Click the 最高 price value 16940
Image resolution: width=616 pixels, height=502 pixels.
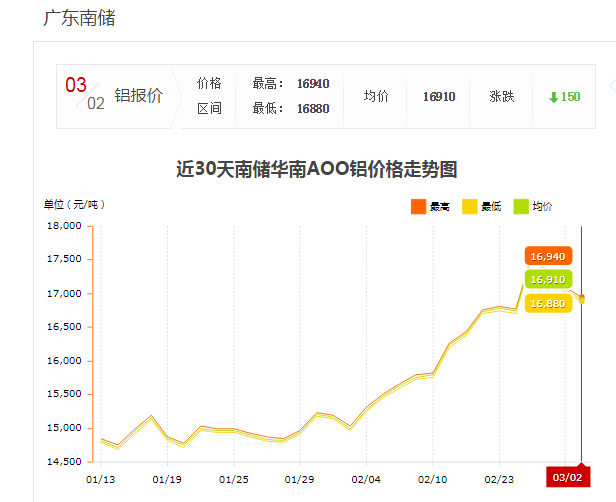tap(313, 84)
